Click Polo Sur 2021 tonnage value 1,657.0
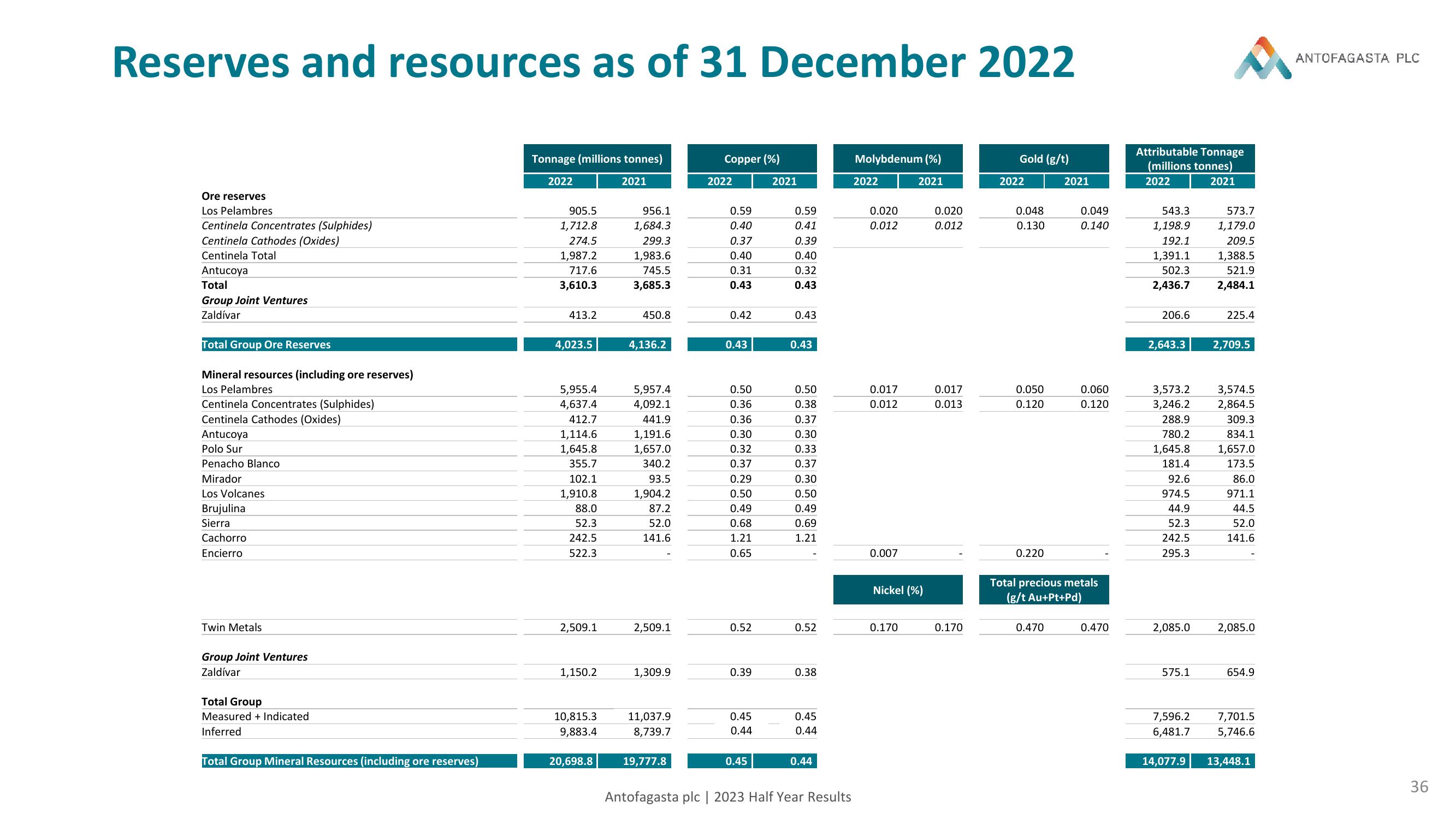The height and width of the screenshot is (819, 1456). tap(652, 449)
